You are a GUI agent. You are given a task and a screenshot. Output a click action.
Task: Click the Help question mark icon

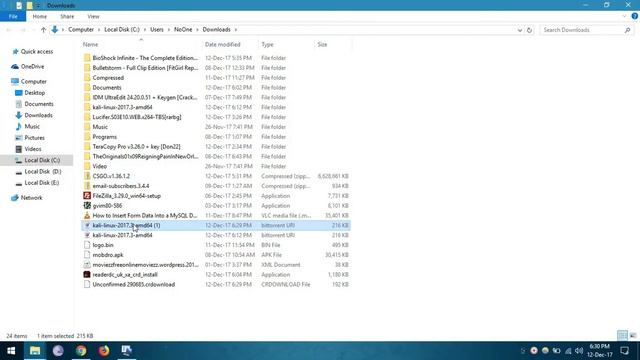(634, 16)
